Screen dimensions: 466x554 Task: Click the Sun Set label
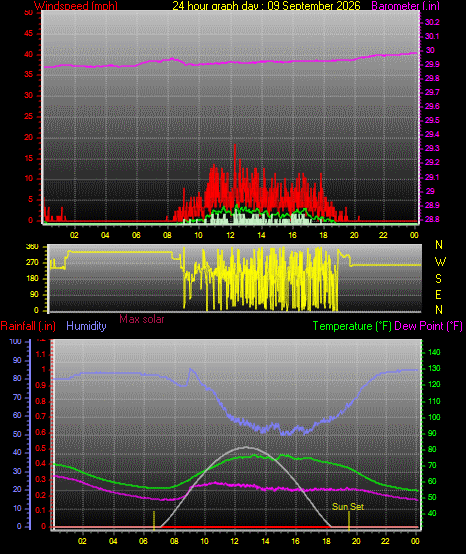pos(348,507)
